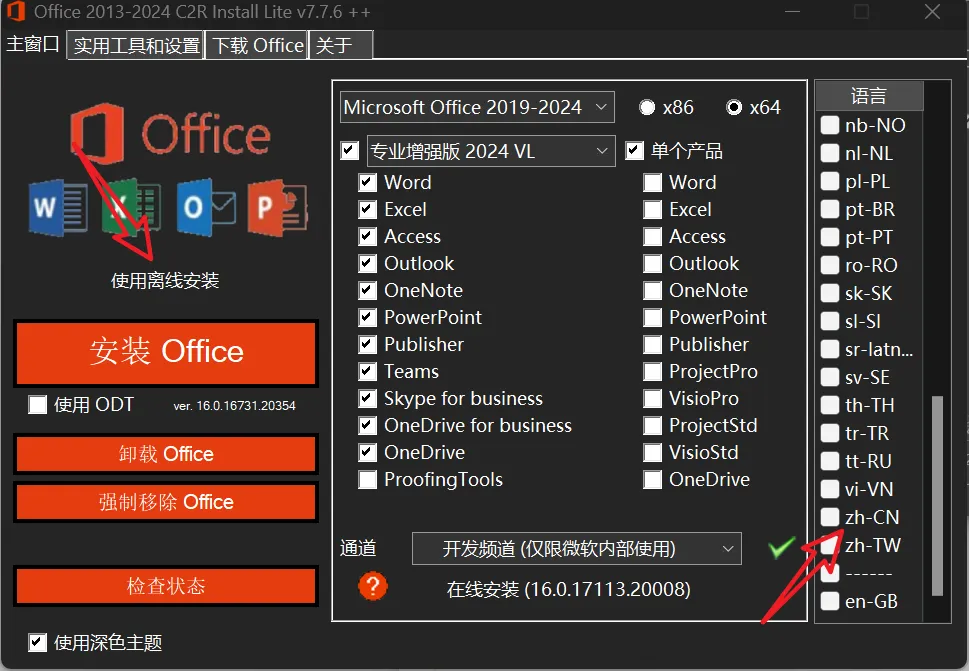Image resolution: width=969 pixels, height=671 pixels.
Task: Check the pt-BR language box
Action: pos(830,209)
